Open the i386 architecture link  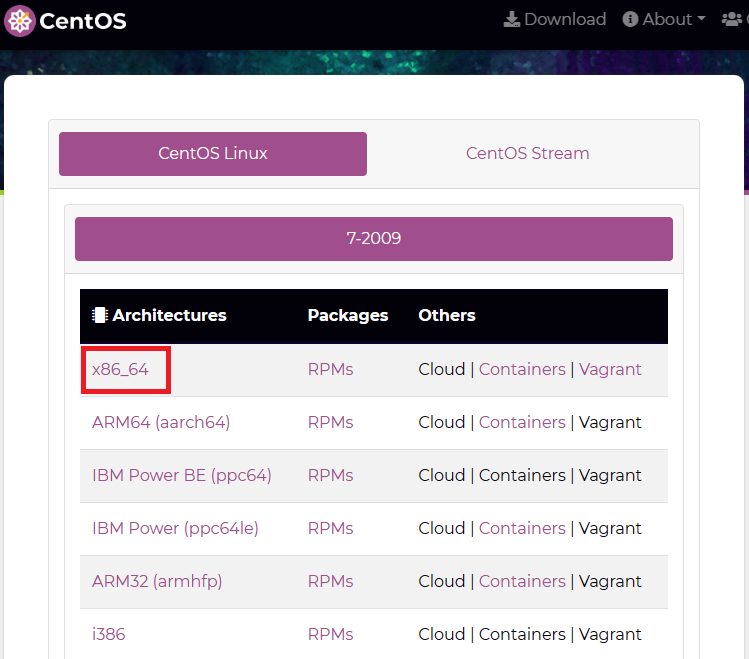(x=108, y=634)
